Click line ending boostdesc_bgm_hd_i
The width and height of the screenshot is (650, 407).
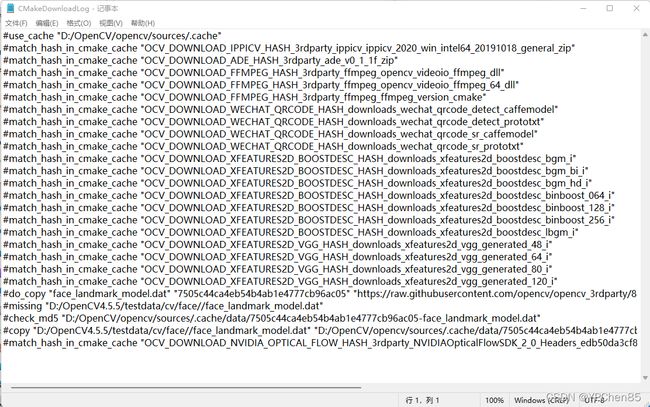[297, 183]
